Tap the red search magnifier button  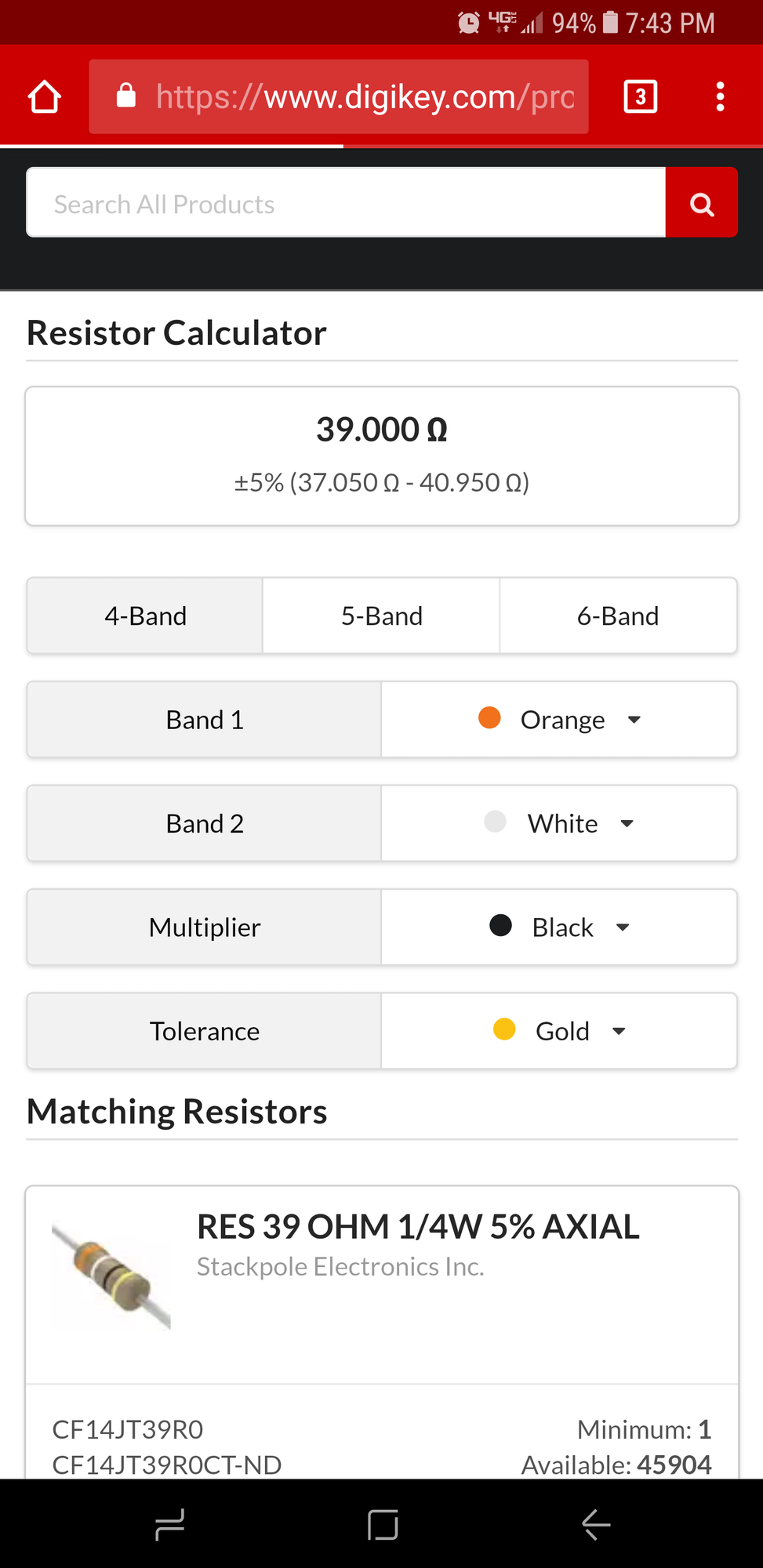point(701,204)
